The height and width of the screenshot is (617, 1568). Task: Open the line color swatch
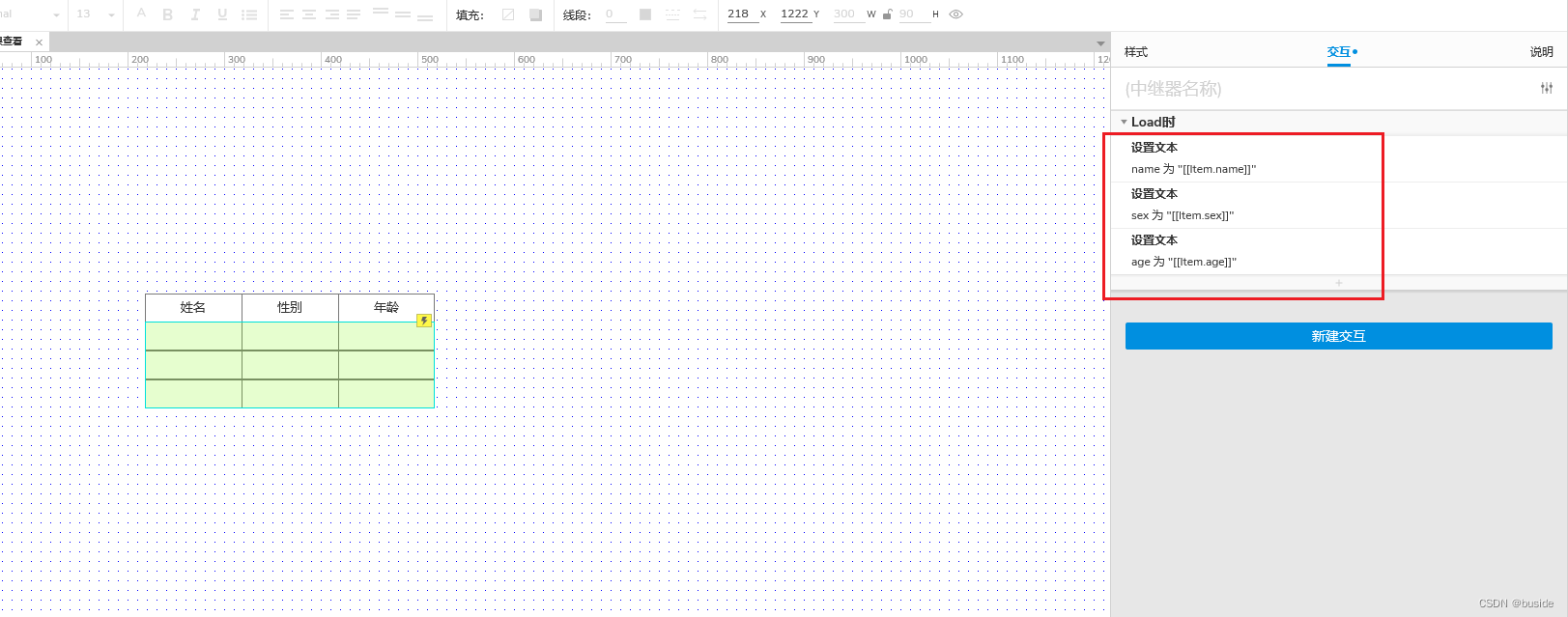pyautogui.click(x=645, y=14)
